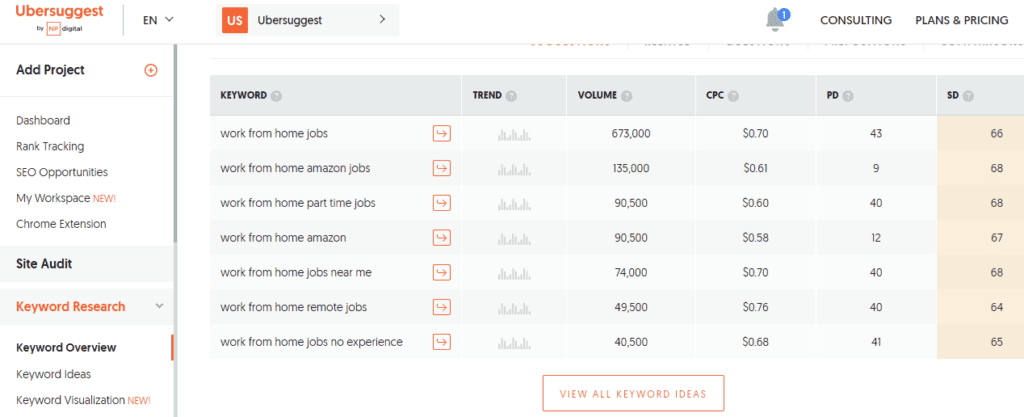Click VIEW ALL KEYWORD IDEAS button
Image resolution: width=1024 pixels, height=417 pixels.
(633, 394)
